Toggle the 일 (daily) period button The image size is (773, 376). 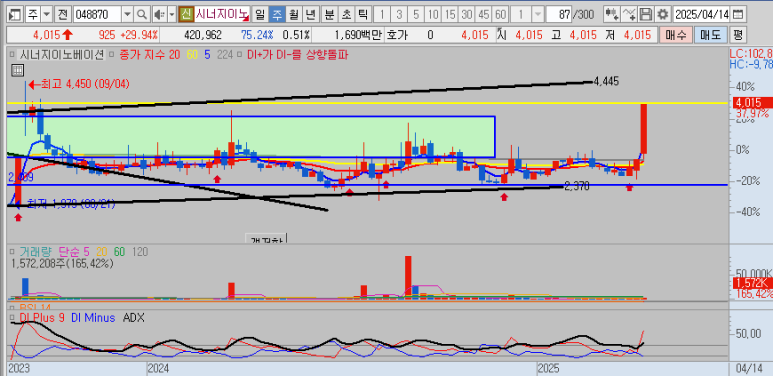(x=260, y=14)
